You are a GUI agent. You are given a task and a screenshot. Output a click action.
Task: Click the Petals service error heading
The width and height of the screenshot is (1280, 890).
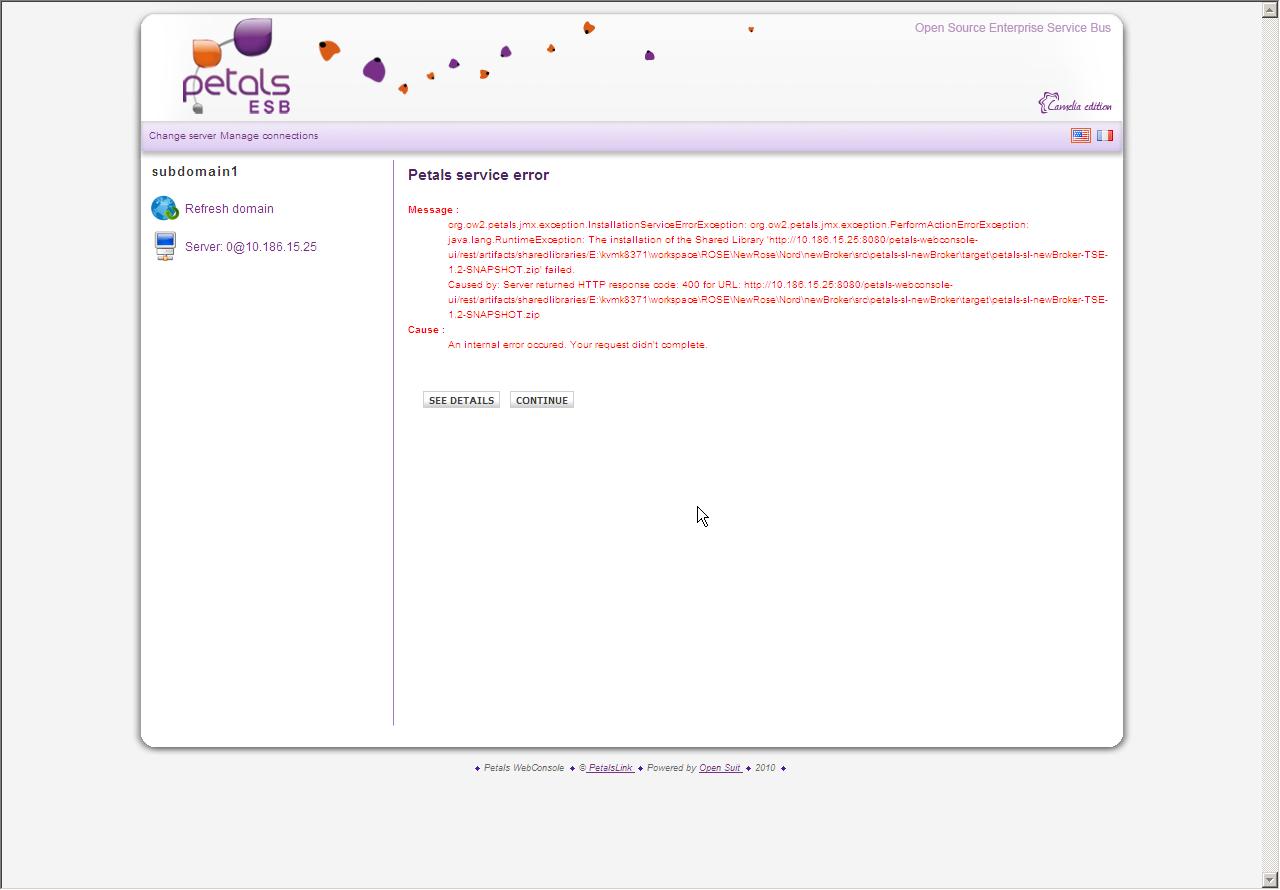(478, 175)
